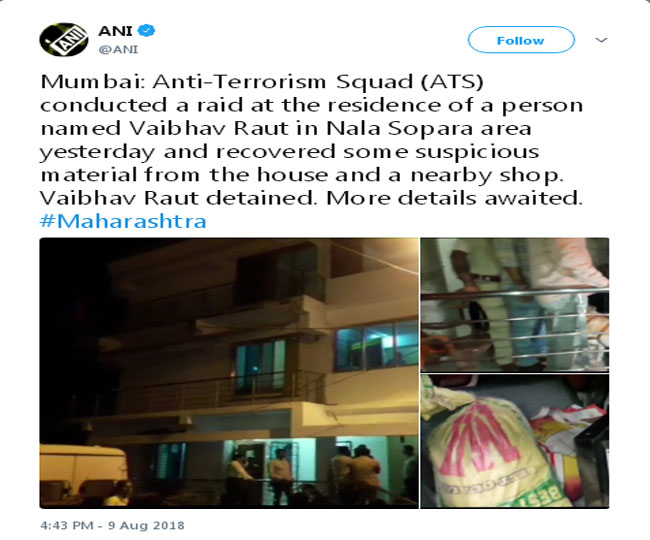
Task: View the yellow sack photo
Action: tap(514, 441)
